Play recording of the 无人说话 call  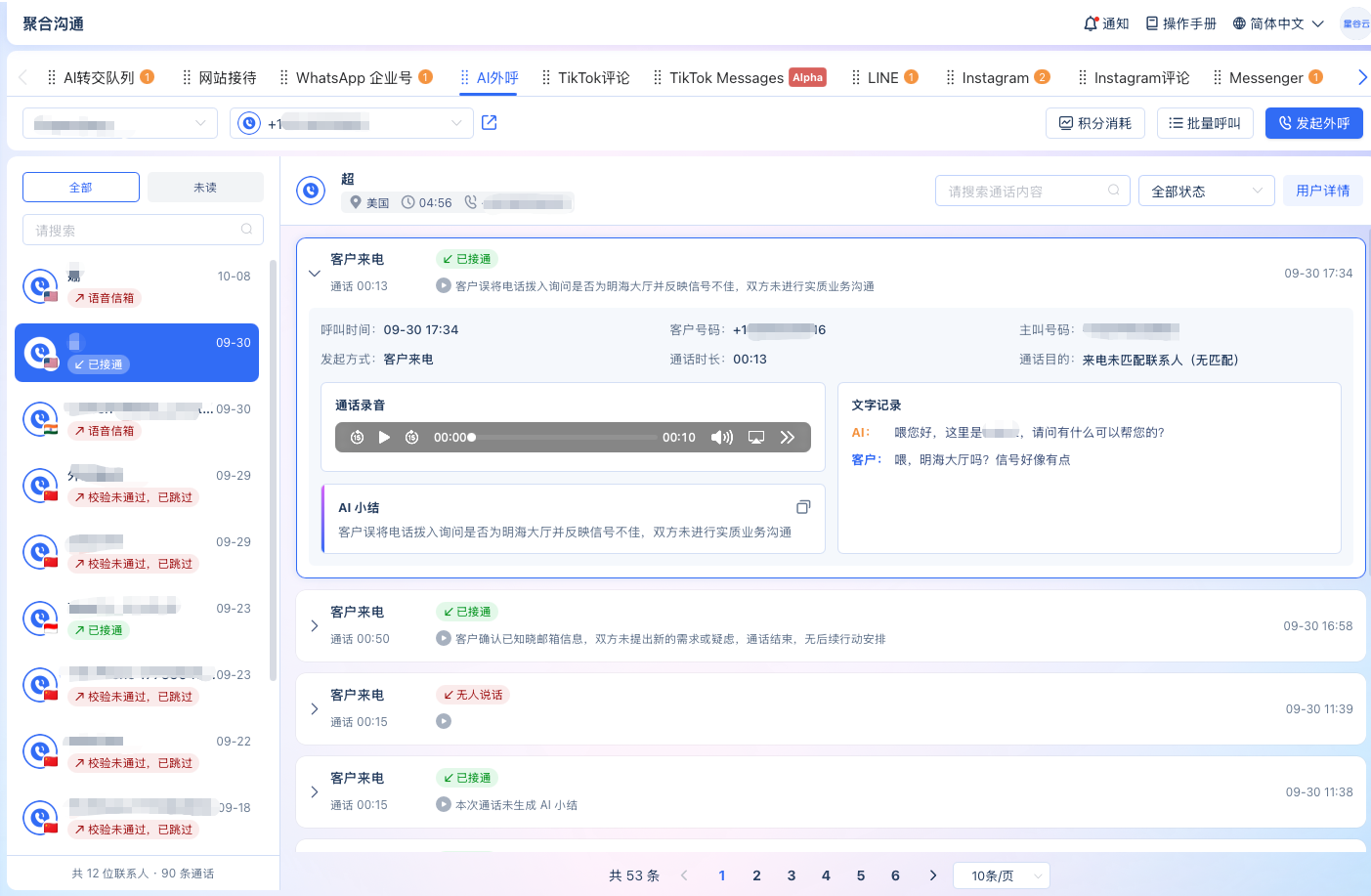click(x=444, y=721)
